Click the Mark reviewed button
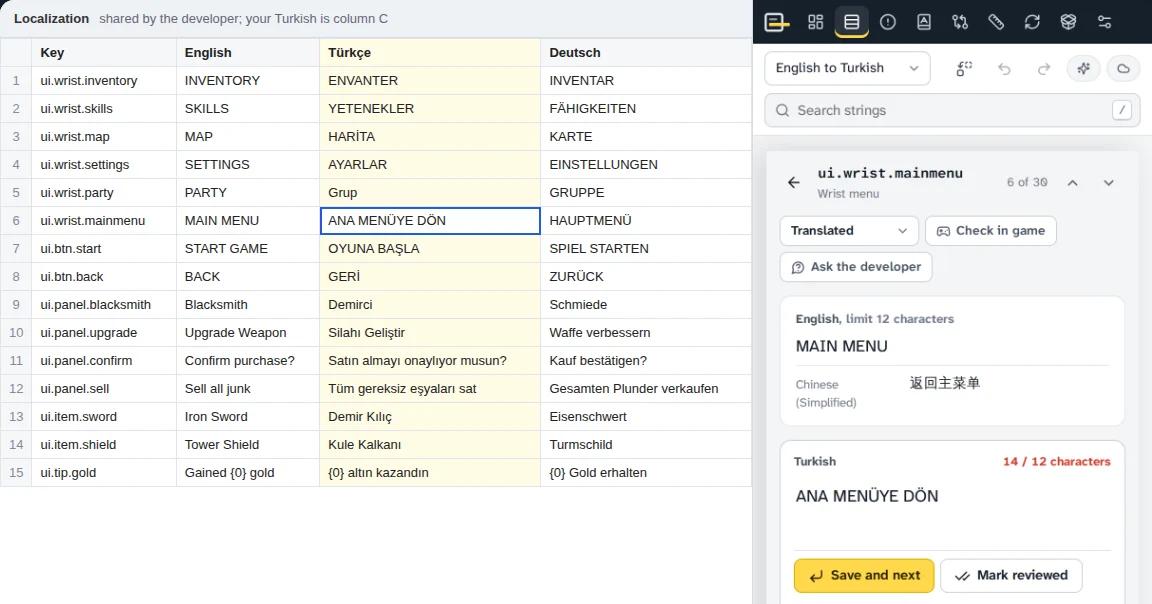Image resolution: width=1152 pixels, height=604 pixels. [1011, 575]
